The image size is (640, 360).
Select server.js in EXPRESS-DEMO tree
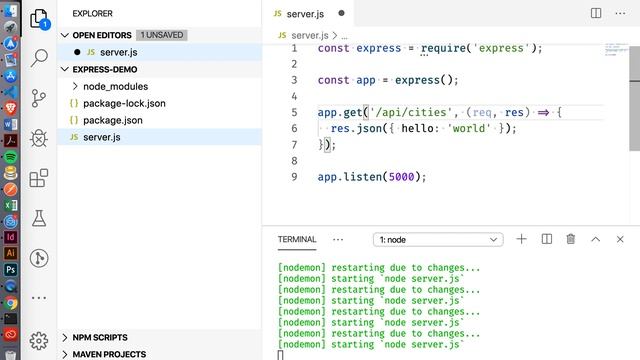[x=159, y=137]
